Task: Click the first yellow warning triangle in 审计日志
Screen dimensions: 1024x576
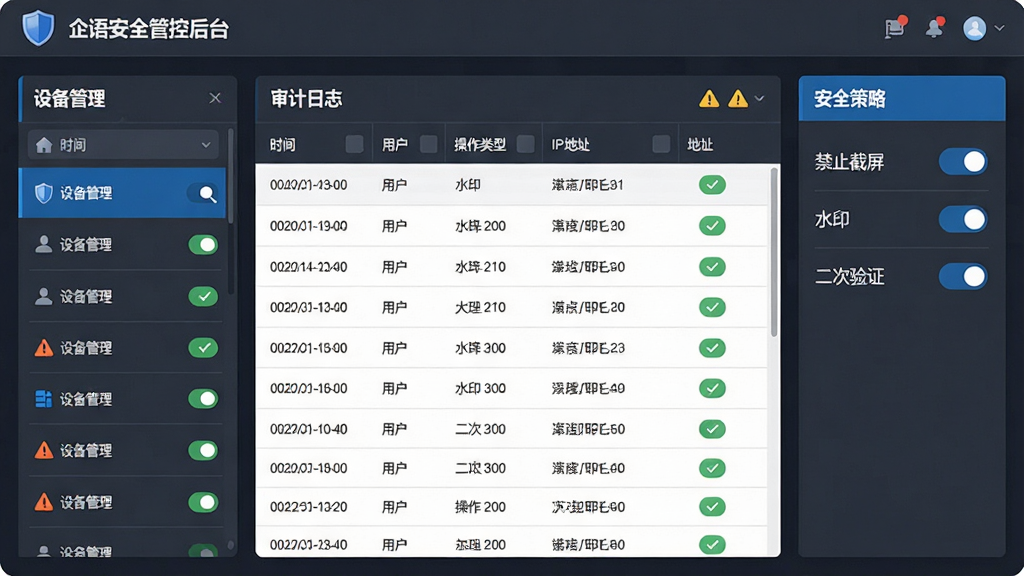Action: coord(709,99)
